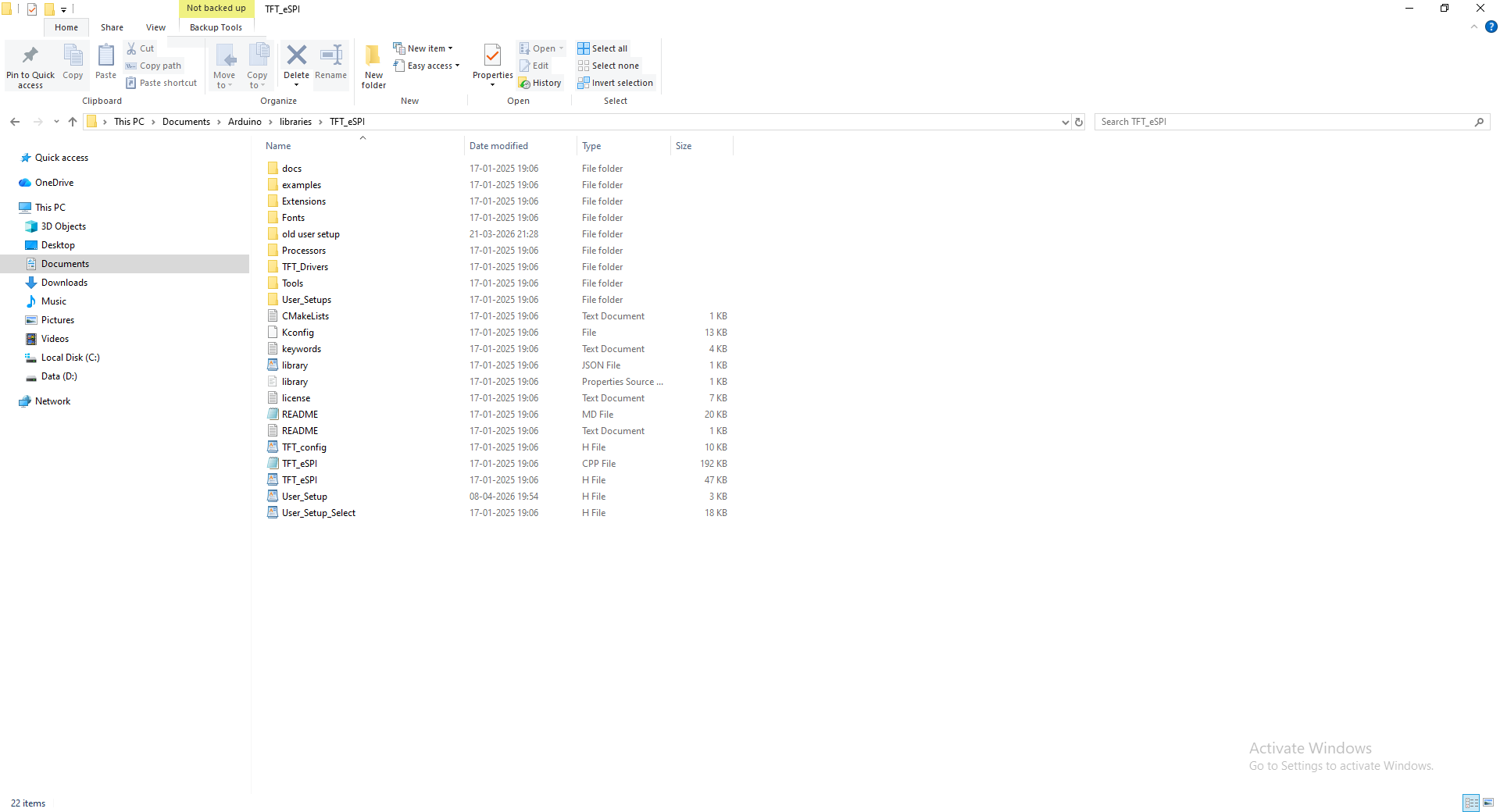Open Network in navigation pane
The width and height of the screenshot is (1500, 812).
[52, 401]
